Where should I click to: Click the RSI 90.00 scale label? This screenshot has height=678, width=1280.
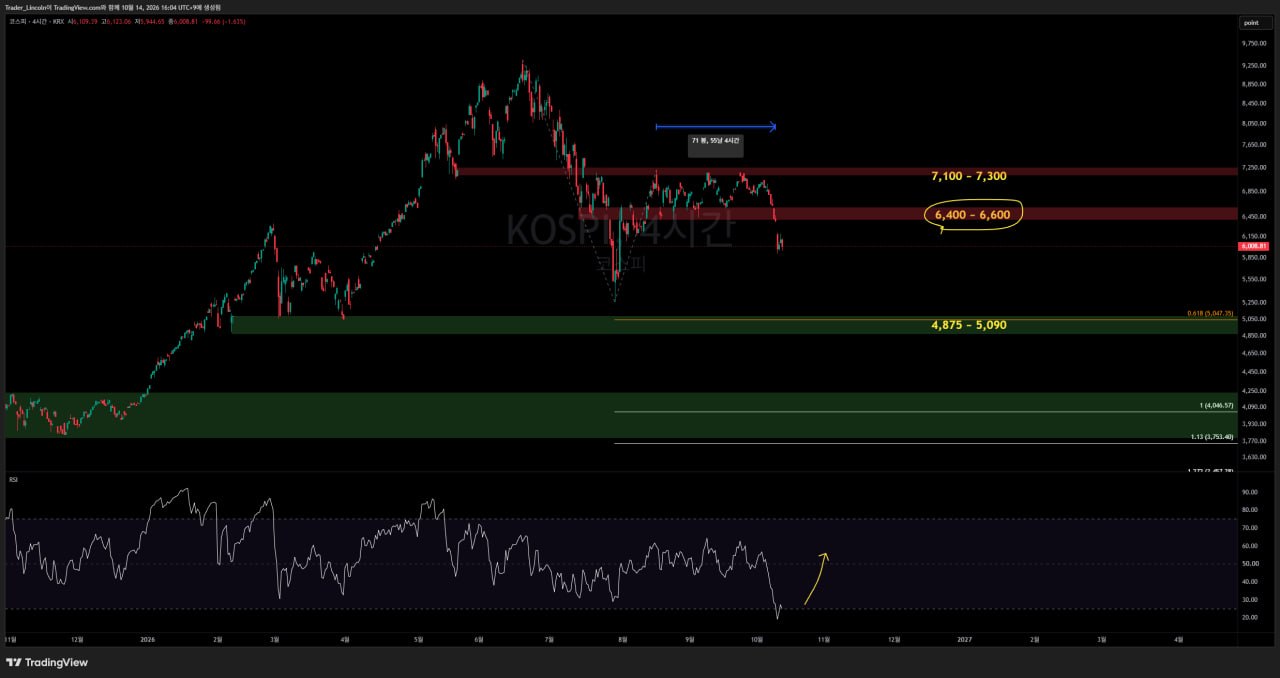pos(1249,492)
